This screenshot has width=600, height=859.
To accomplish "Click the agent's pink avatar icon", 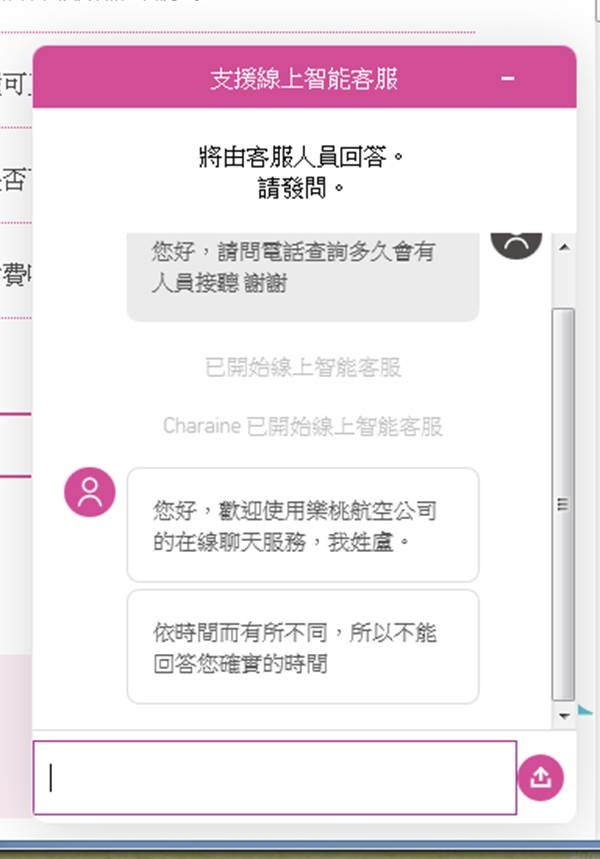I will (x=90, y=492).
